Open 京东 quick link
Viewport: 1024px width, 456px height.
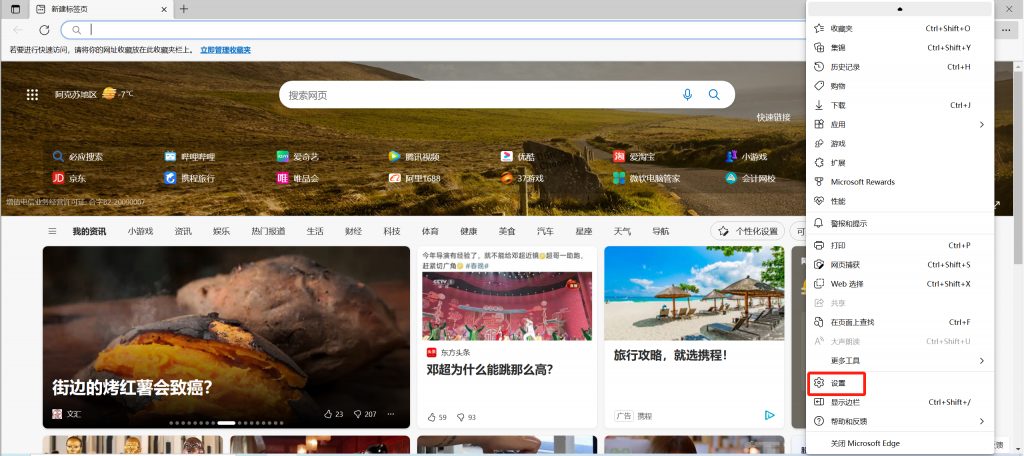click(x=69, y=178)
